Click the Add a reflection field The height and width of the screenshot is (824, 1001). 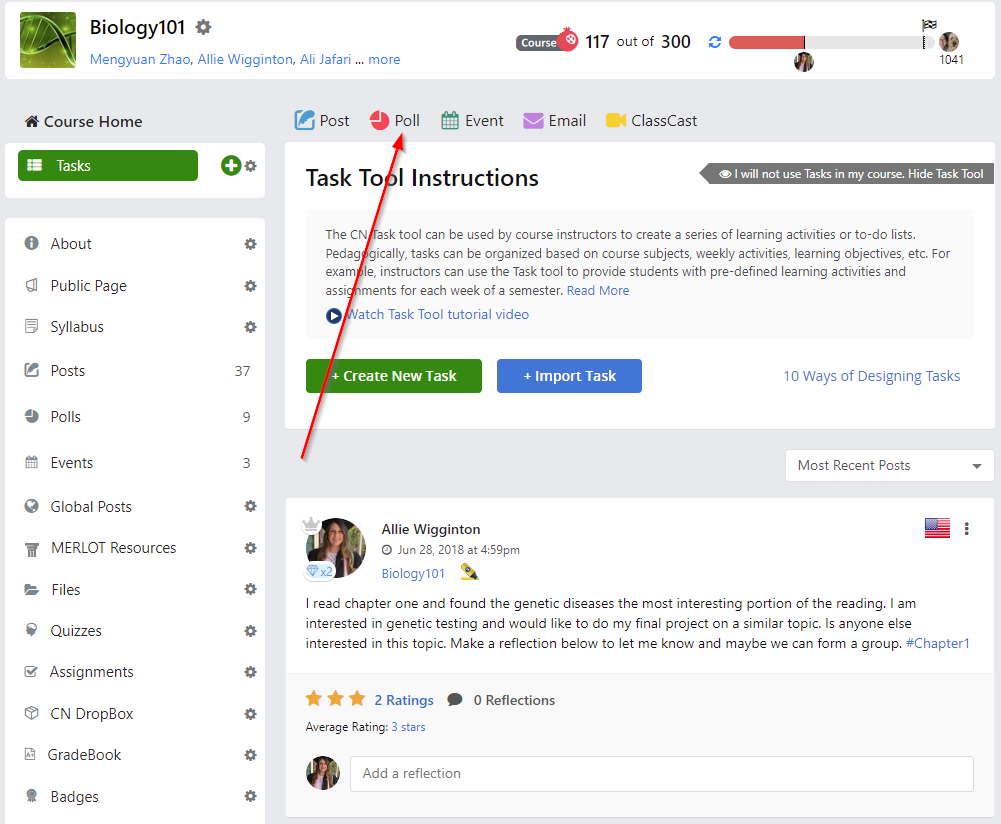coord(661,774)
